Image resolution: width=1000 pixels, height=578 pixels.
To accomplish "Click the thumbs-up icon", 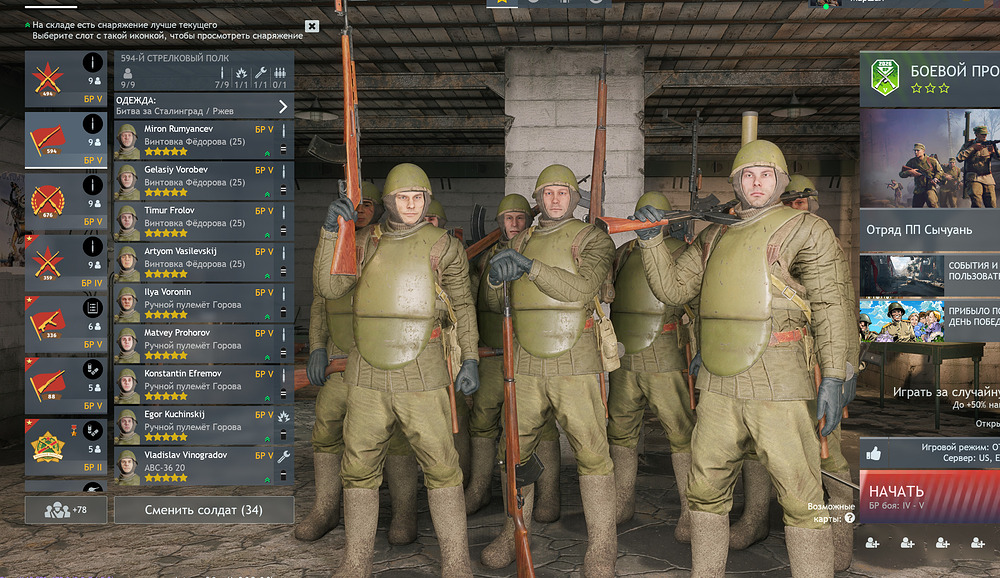I will (x=874, y=454).
